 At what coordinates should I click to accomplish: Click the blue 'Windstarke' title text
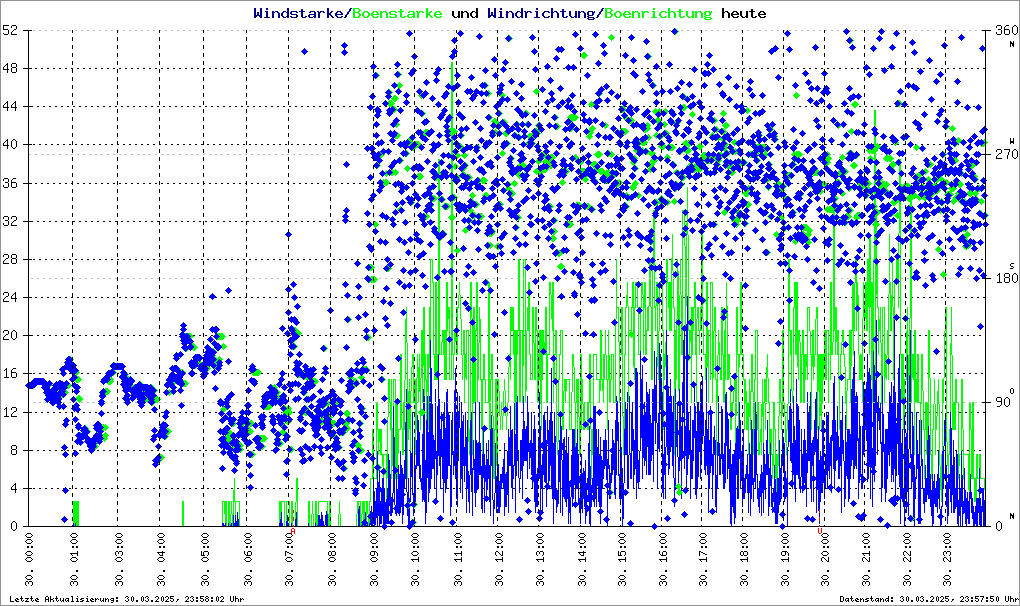pos(298,14)
